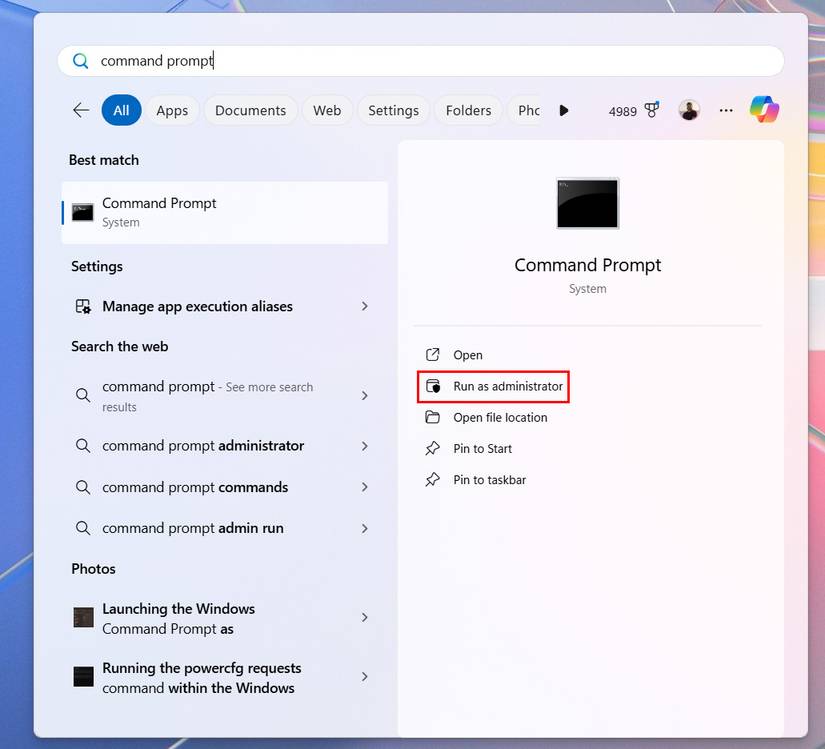Click Open file location
This screenshot has width=825, height=749.
tap(499, 417)
